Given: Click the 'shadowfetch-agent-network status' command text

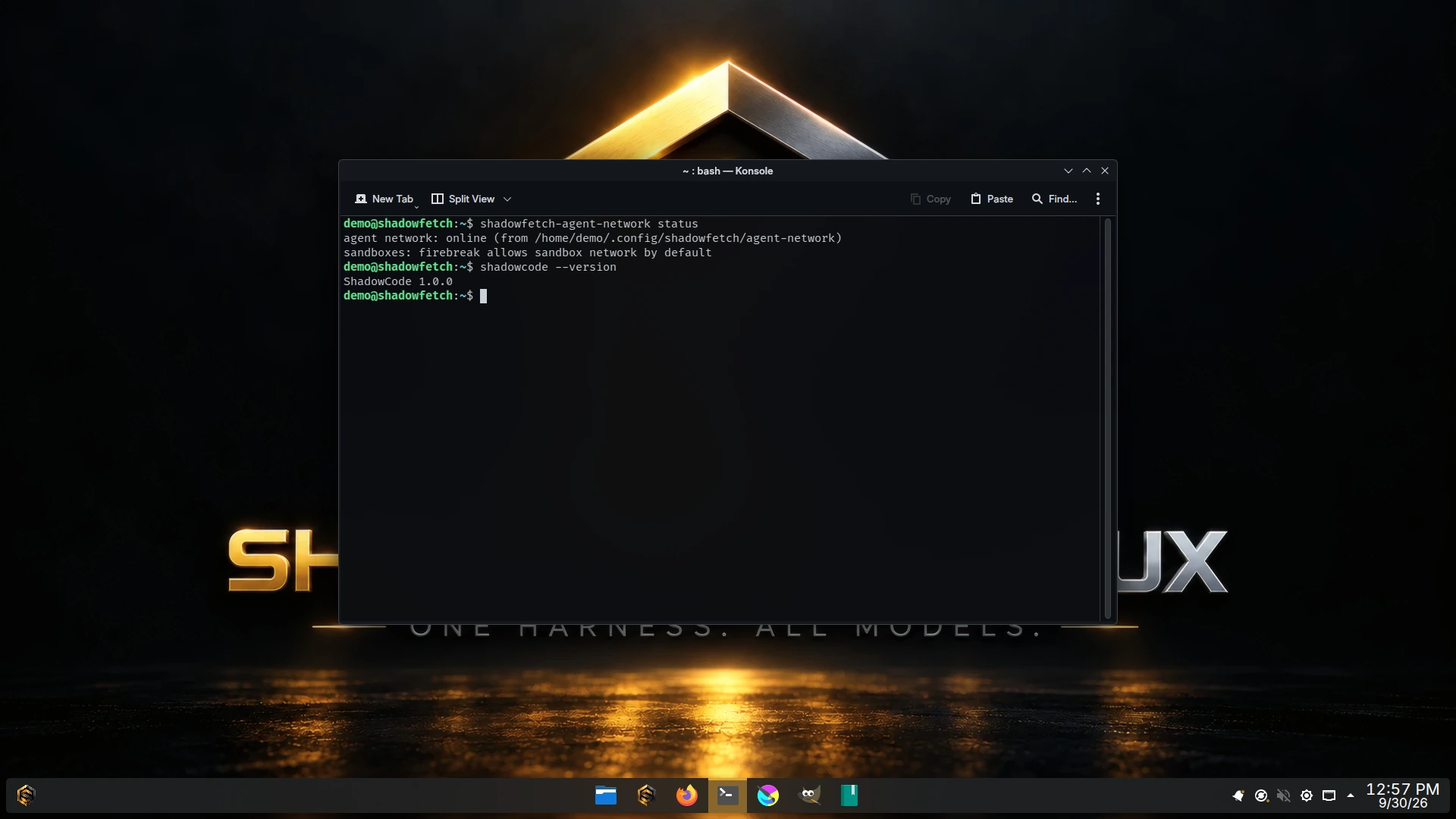Looking at the screenshot, I should click(x=589, y=224).
